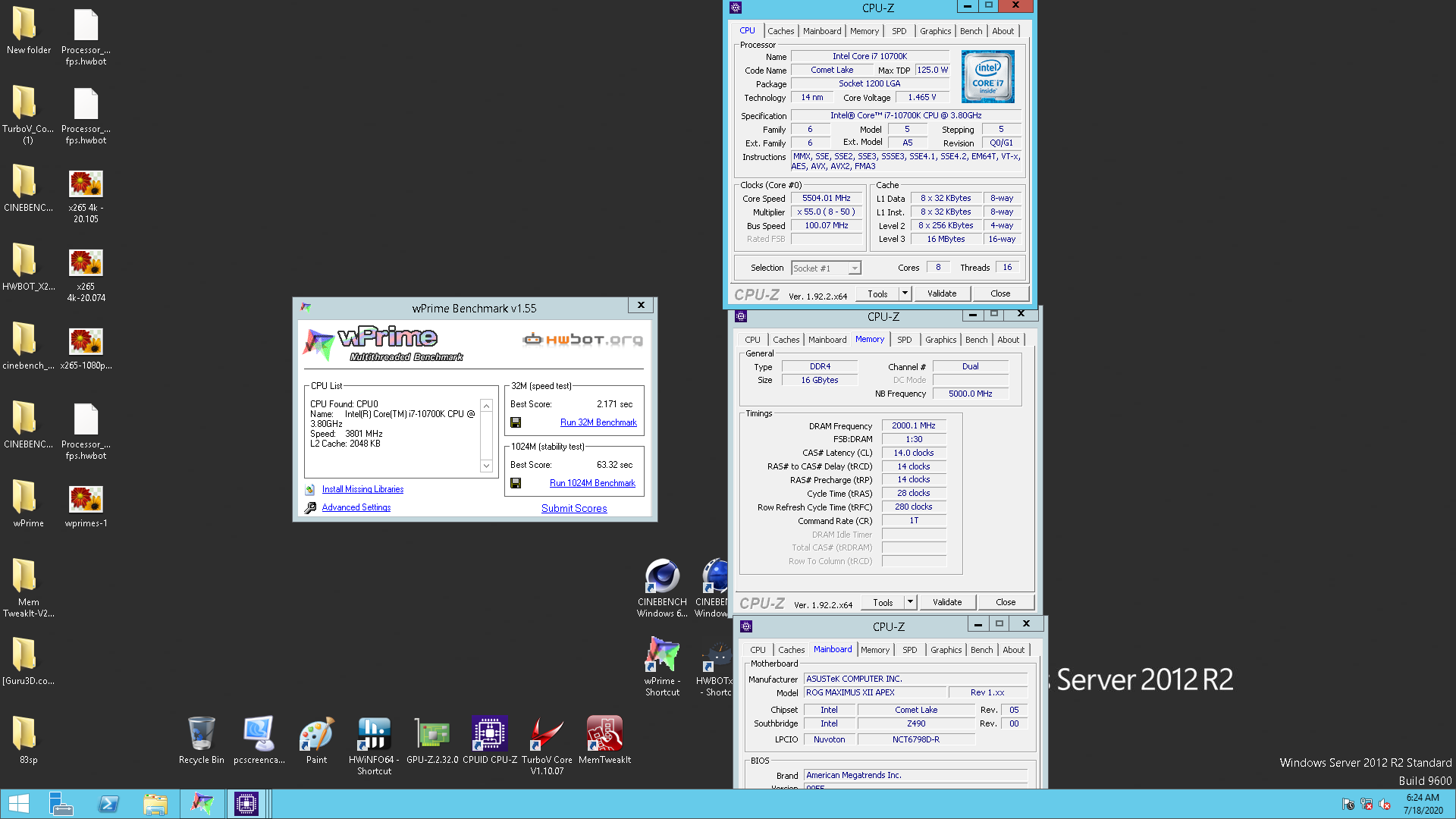Screen dimensions: 1456x819
Task: Close the wPrime Benchmark window
Action: tap(642, 305)
